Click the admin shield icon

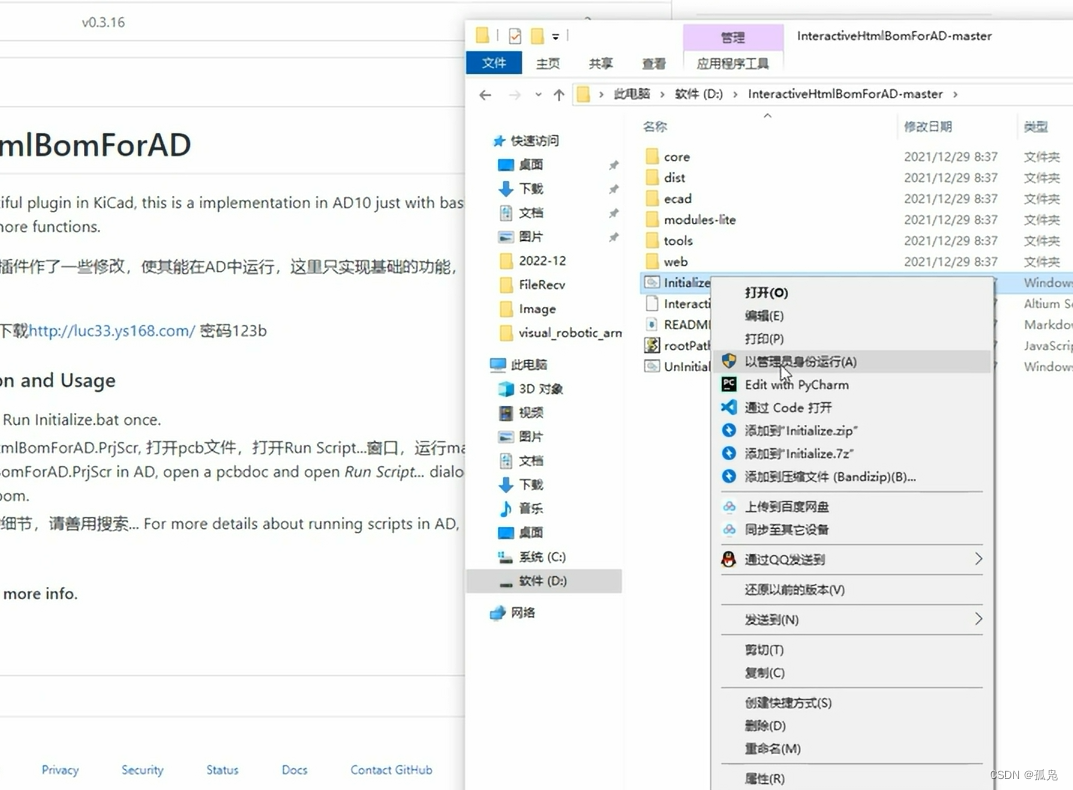tap(729, 361)
